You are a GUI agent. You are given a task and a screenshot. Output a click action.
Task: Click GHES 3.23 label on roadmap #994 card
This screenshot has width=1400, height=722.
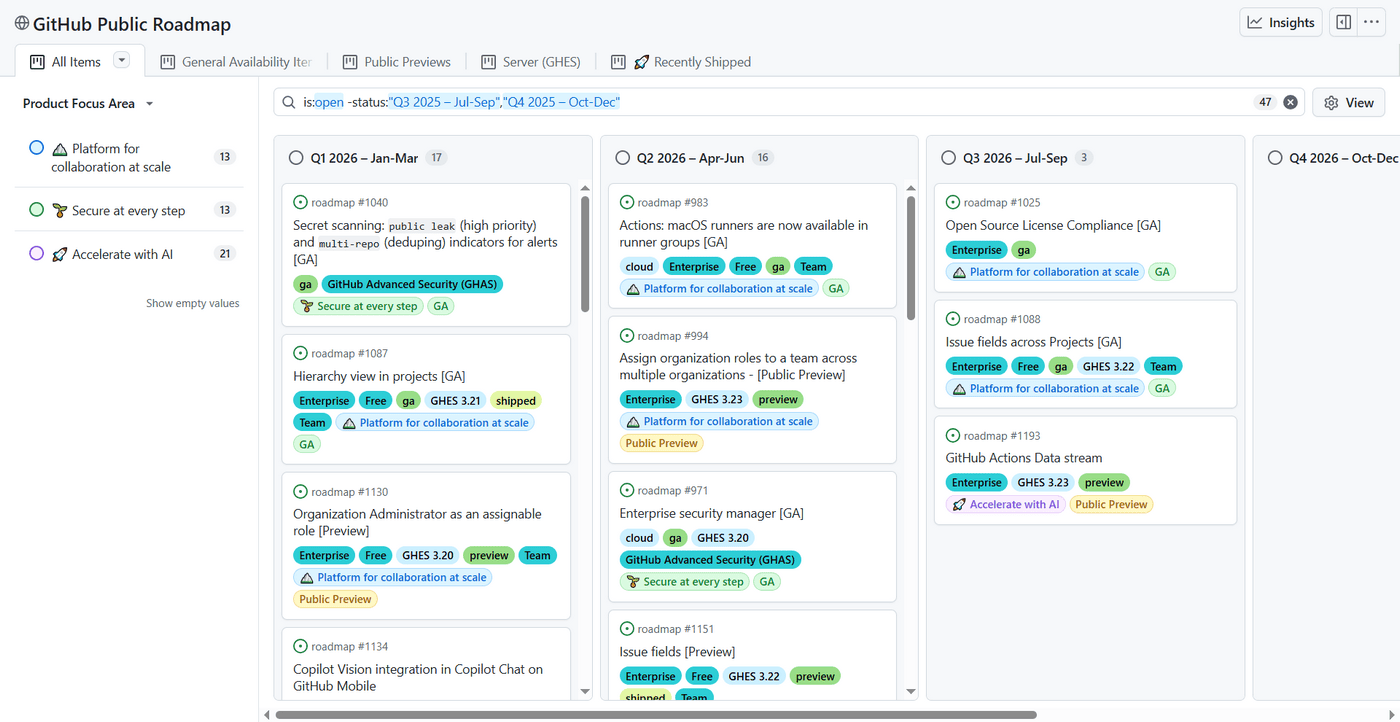click(x=717, y=399)
